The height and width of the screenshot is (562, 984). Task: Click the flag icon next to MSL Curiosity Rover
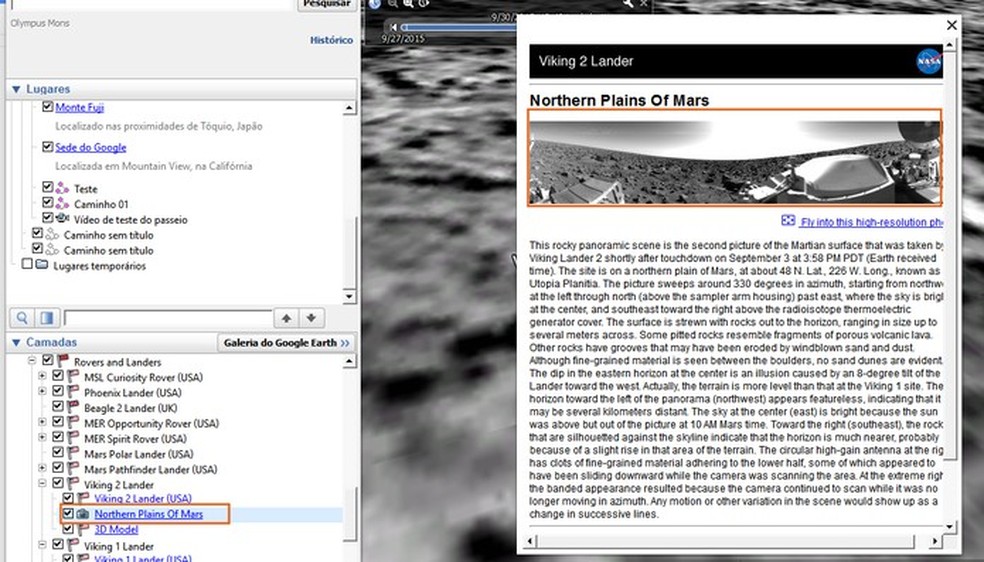[73, 376]
